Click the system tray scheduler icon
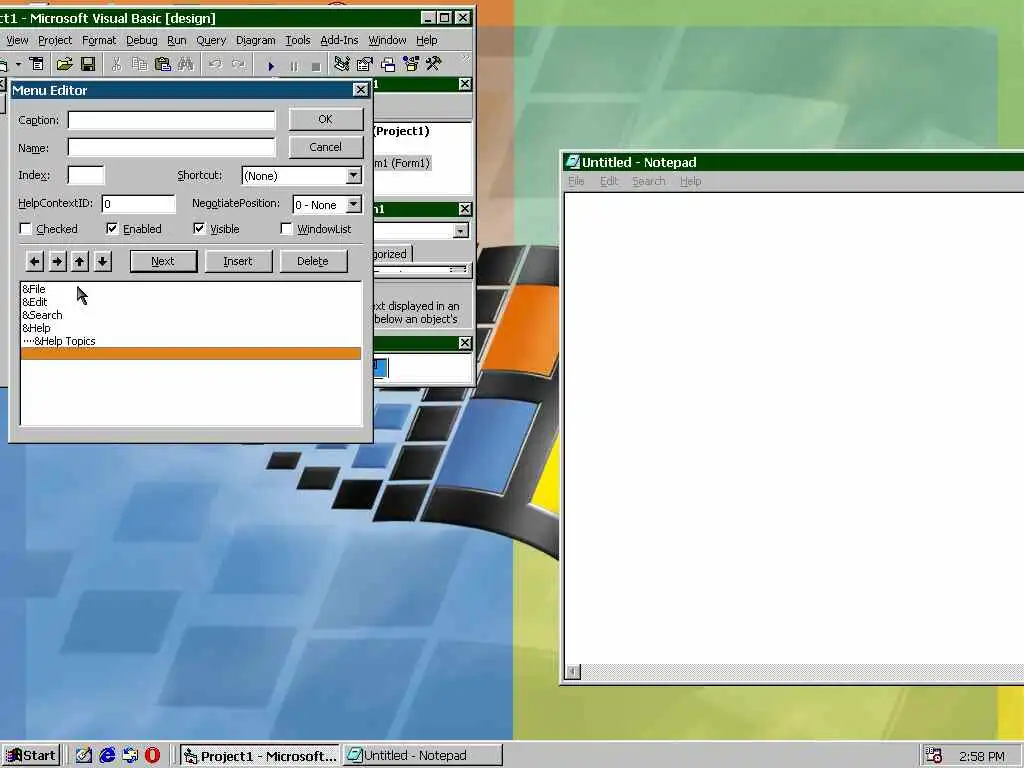This screenshot has width=1024, height=768. (934, 756)
